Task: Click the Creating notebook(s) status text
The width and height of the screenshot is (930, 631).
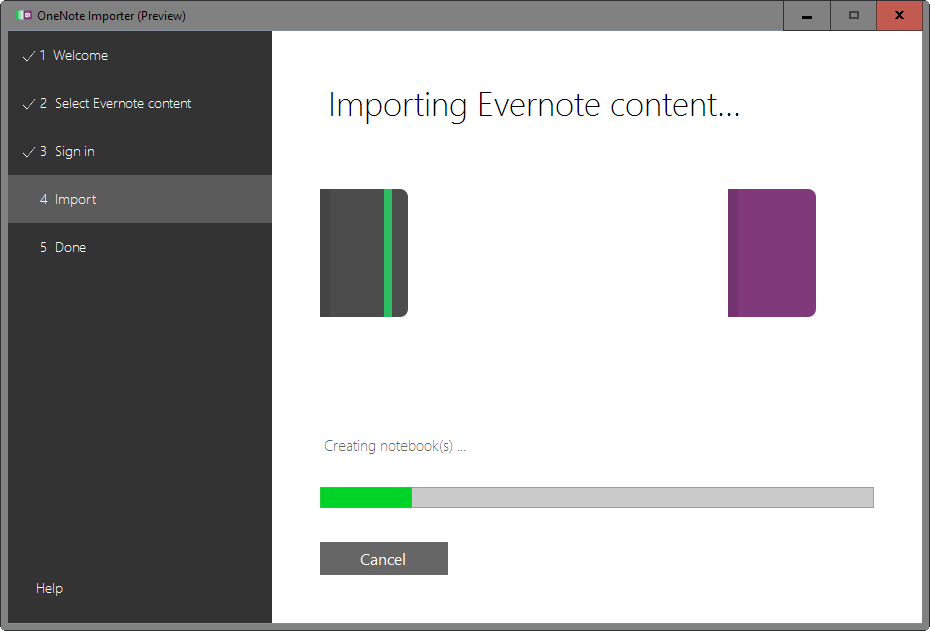Action: [x=395, y=446]
